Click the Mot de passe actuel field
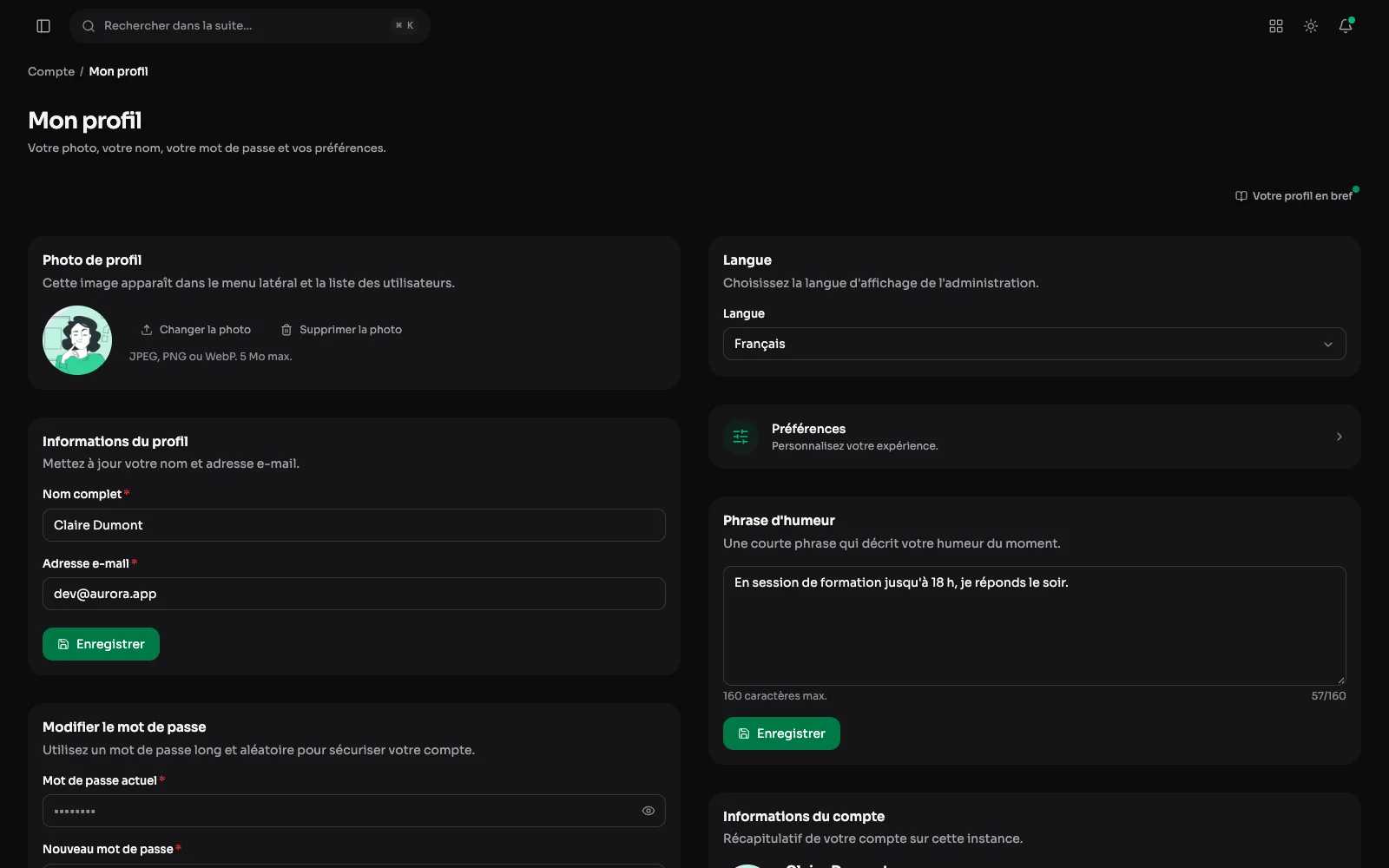 354,811
